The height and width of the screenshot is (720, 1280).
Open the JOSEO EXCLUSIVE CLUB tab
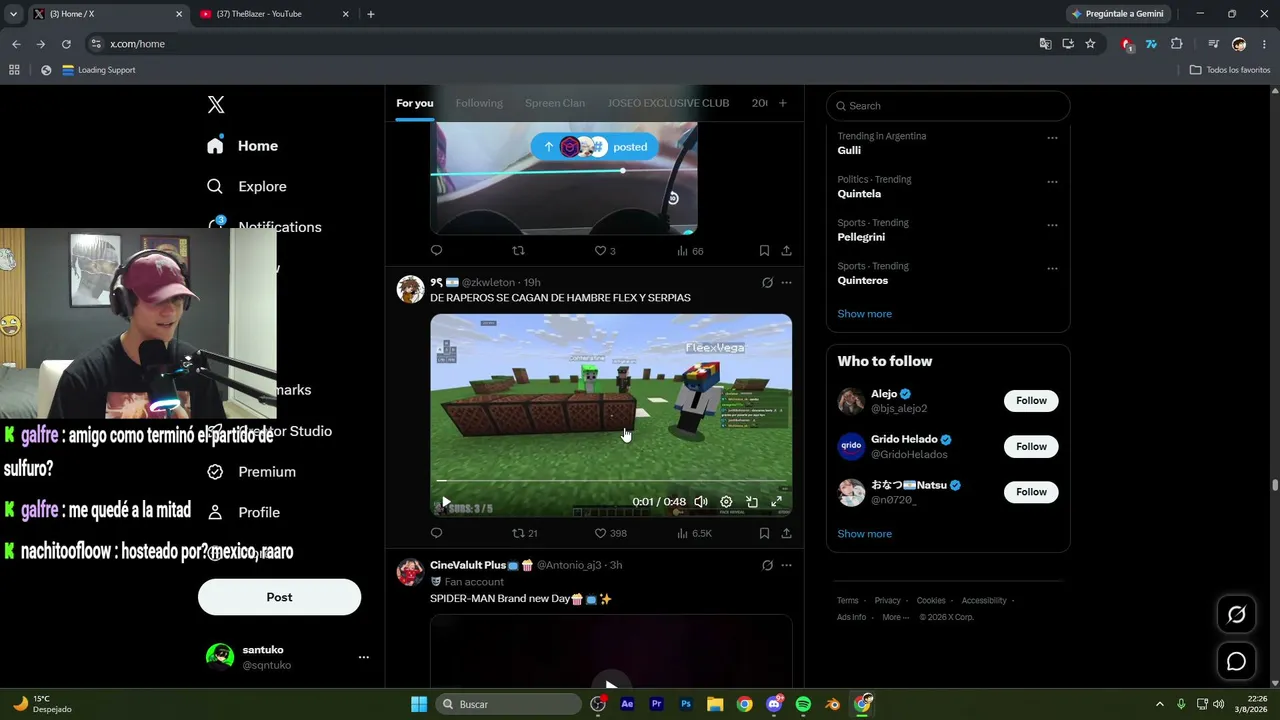668,103
